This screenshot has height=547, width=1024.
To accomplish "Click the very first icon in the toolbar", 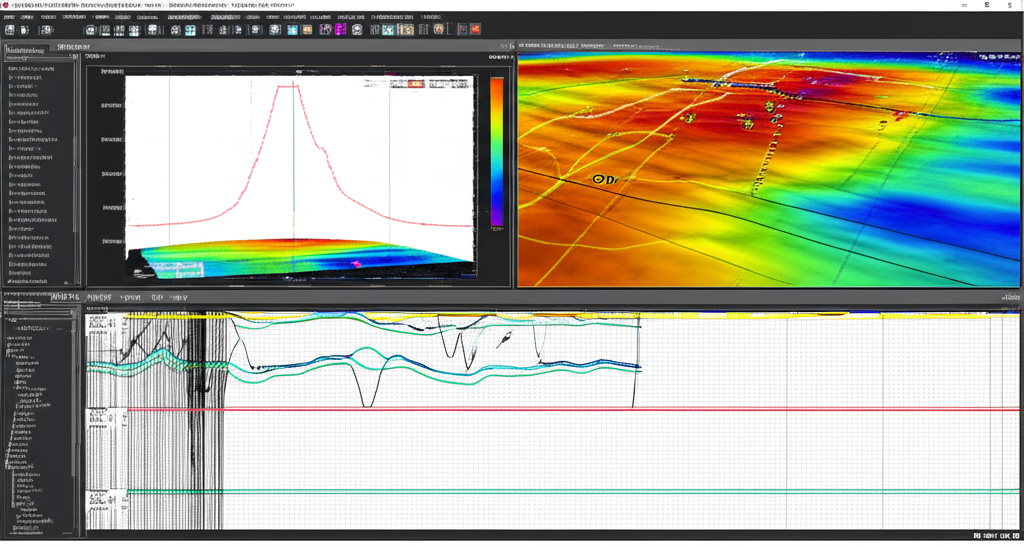I will 10,30.
